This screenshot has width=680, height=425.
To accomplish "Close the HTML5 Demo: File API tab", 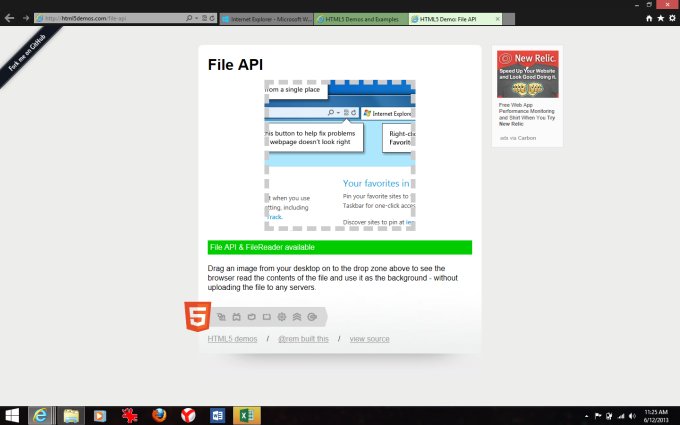I will [497, 19].
